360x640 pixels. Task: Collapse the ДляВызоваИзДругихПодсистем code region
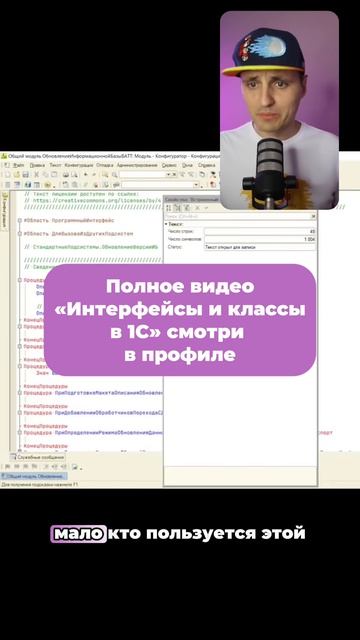pyautogui.click(x=20, y=233)
